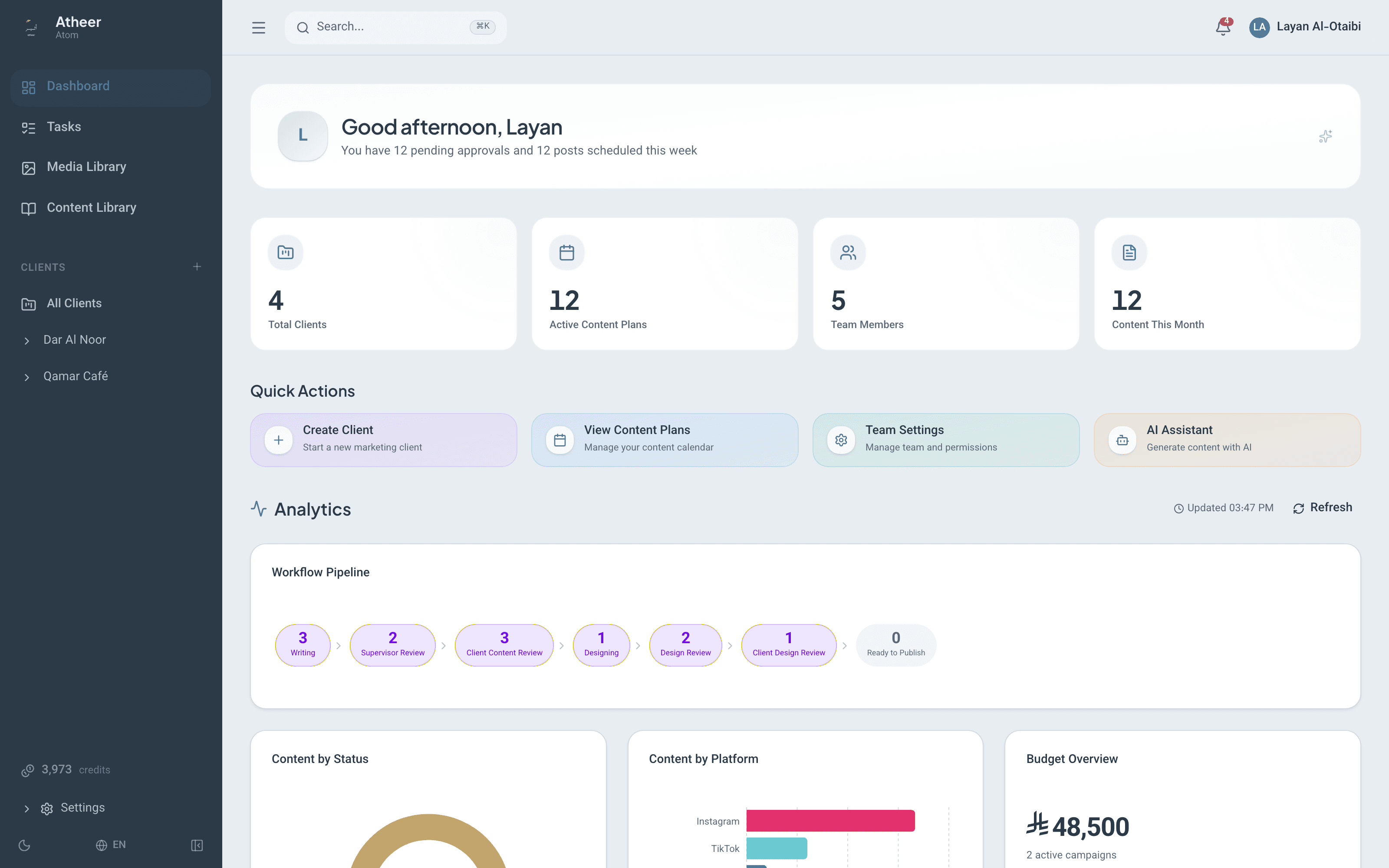Switch language with EN globe button

click(111, 845)
